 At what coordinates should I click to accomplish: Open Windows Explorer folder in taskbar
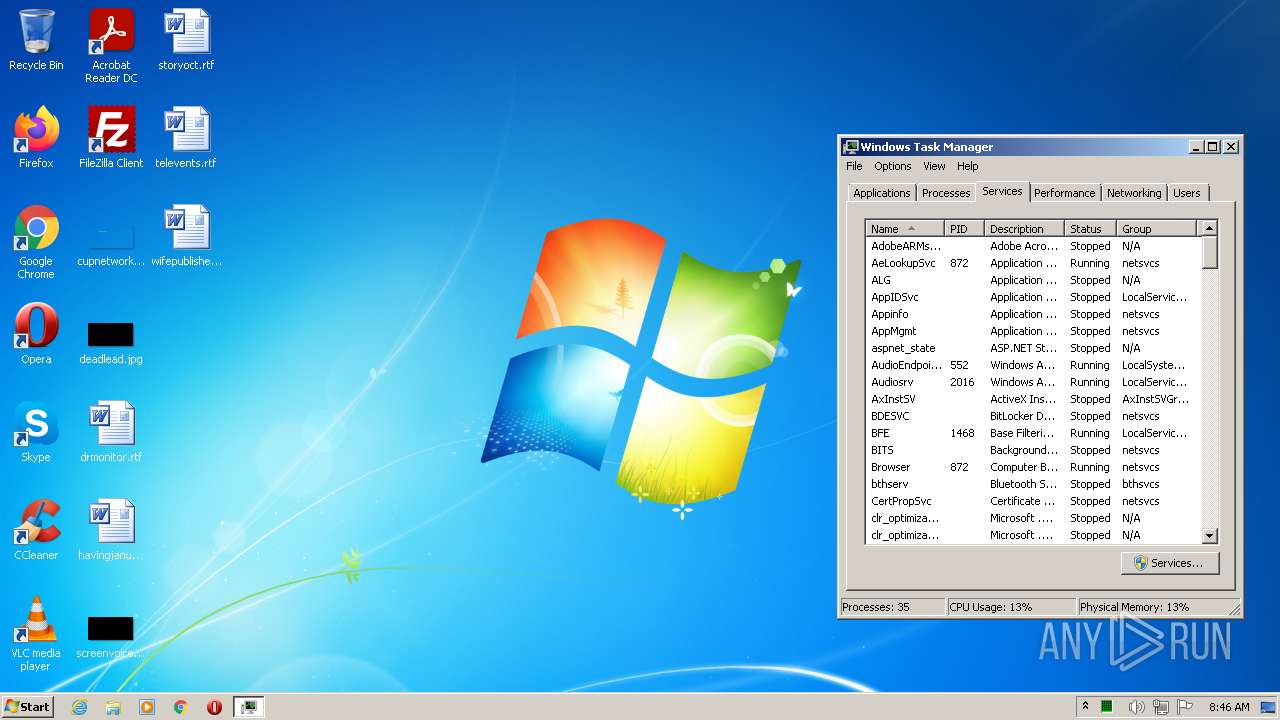113,707
